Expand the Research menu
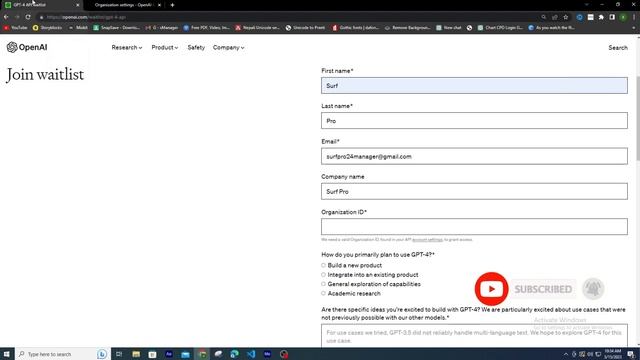Viewport: 640px width, 360px height. (x=127, y=48)
